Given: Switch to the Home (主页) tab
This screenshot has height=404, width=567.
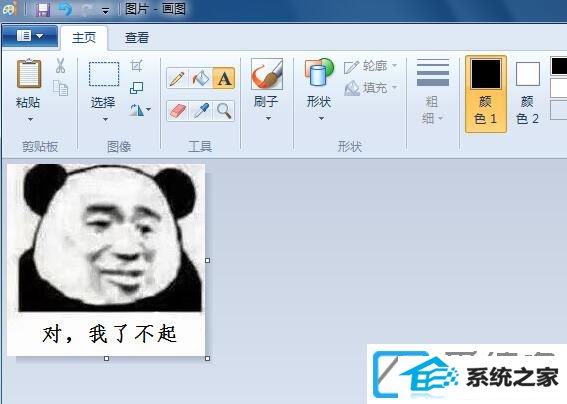Looking at the screenshot, I should (84, 37).
